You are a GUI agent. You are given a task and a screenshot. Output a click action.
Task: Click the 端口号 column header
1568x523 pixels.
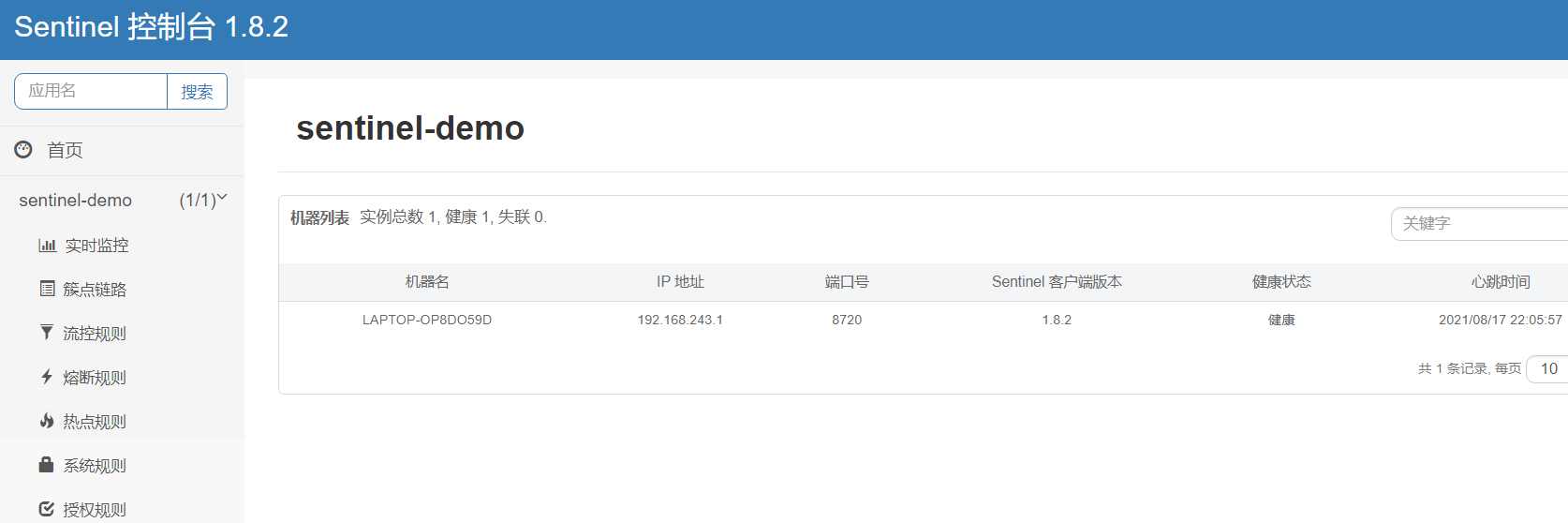[847, 282]
